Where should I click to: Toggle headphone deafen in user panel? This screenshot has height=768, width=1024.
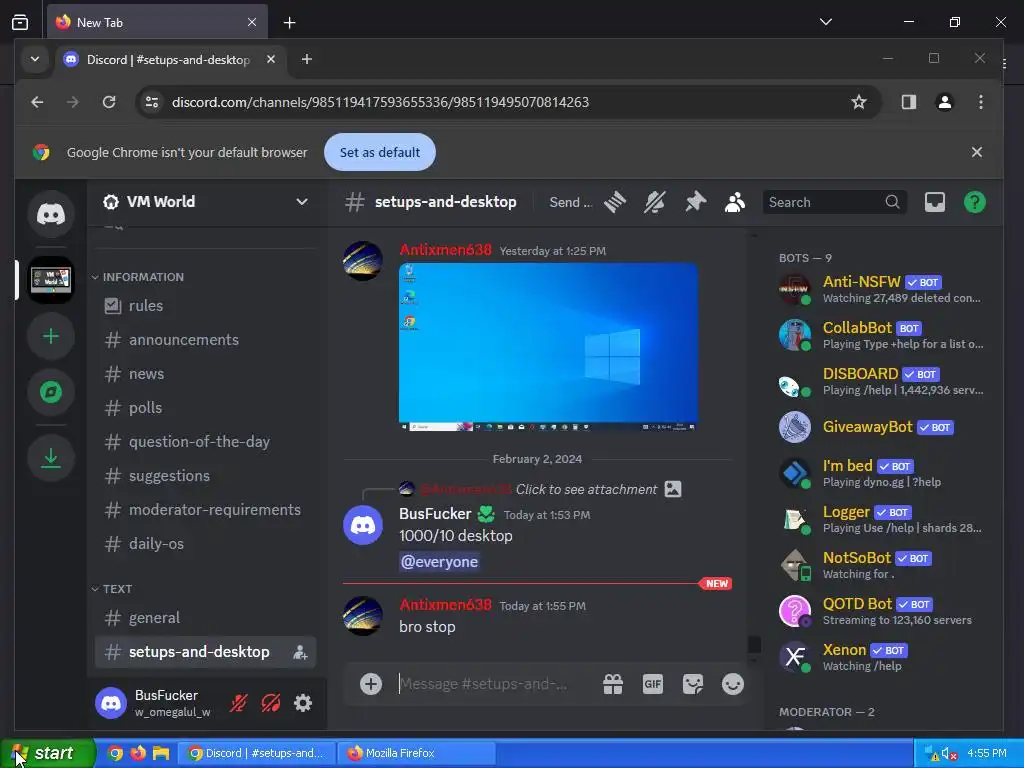tap(270, 703)
